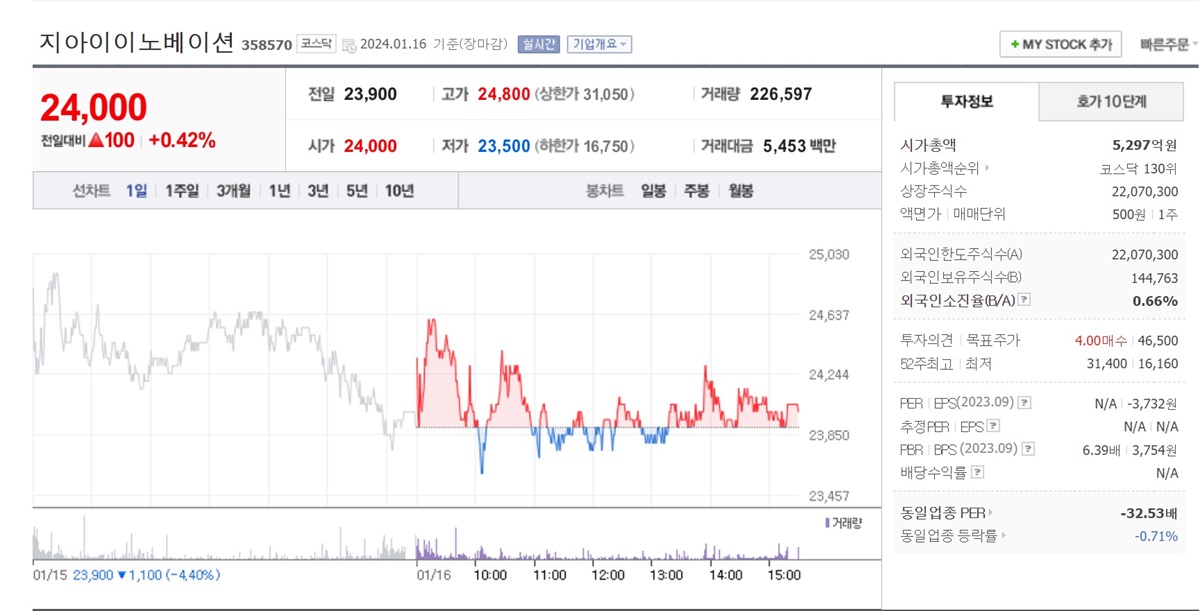
Task: Click the 01/15 date label under chart
Action: tap(50, 575)
